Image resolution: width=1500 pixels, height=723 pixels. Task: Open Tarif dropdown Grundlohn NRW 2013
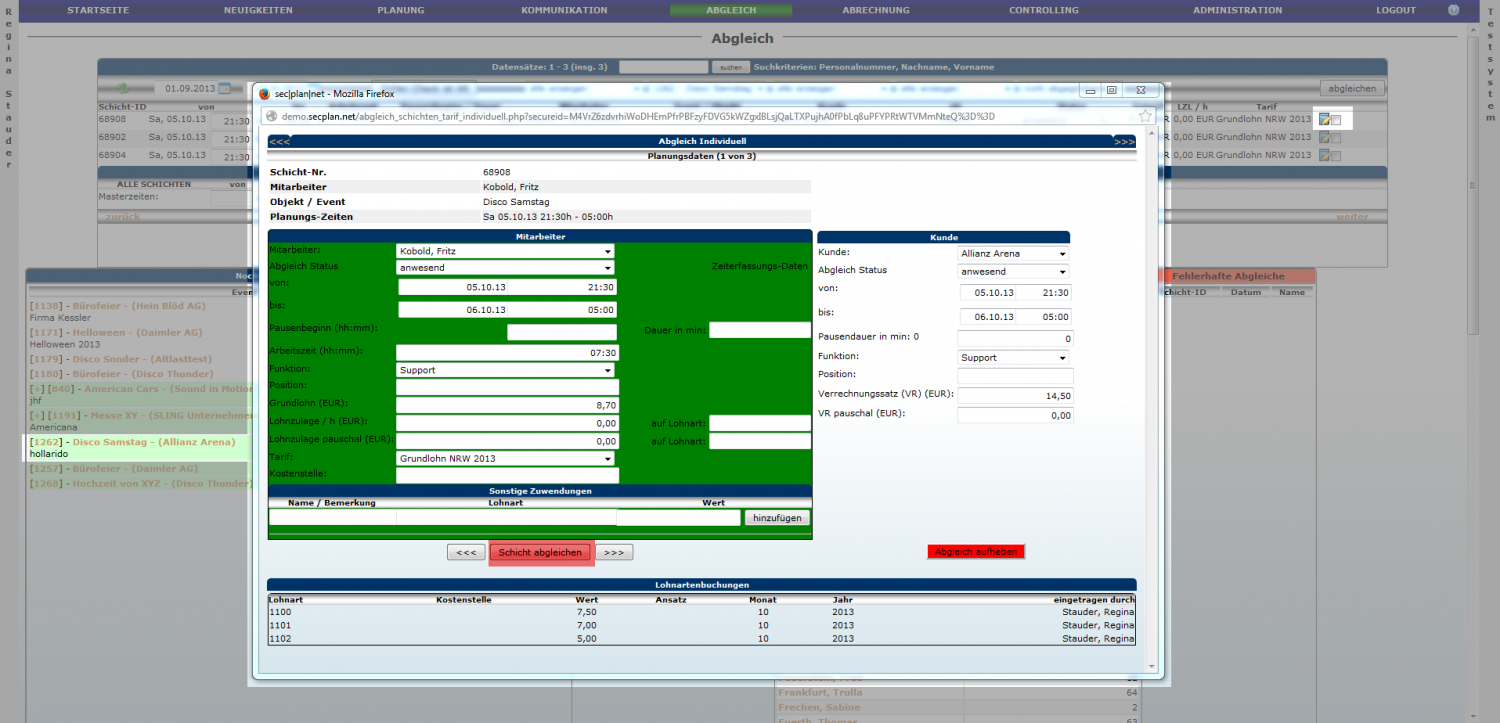coord(505,459)
